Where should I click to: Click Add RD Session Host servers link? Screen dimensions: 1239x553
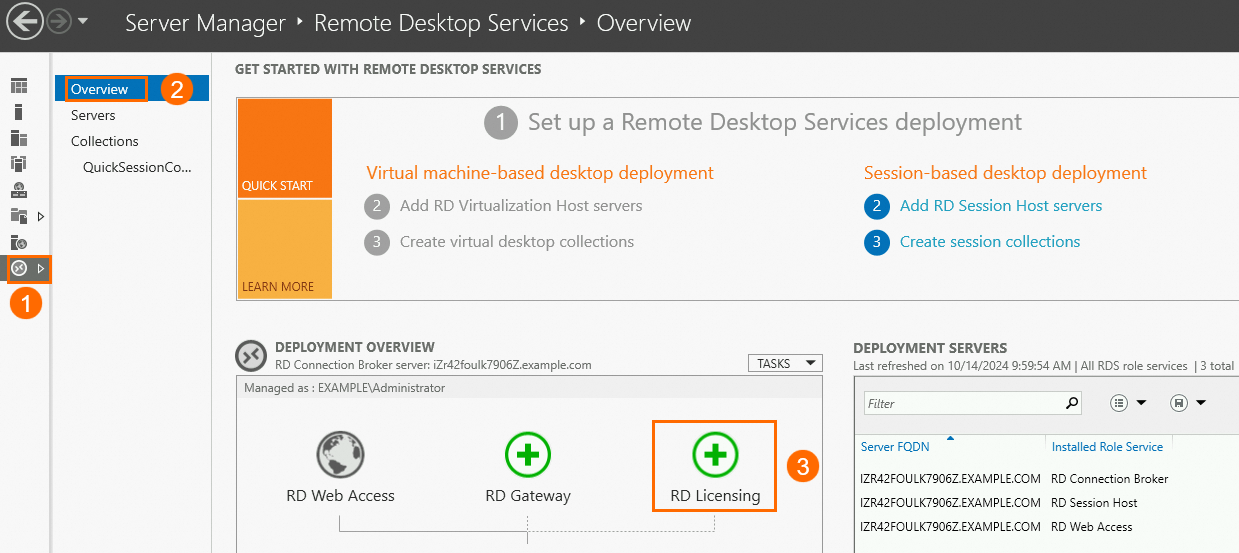(1001, 205)
